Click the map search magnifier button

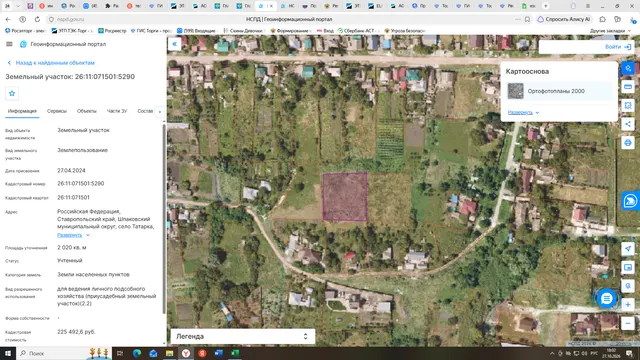pos(628,286)
